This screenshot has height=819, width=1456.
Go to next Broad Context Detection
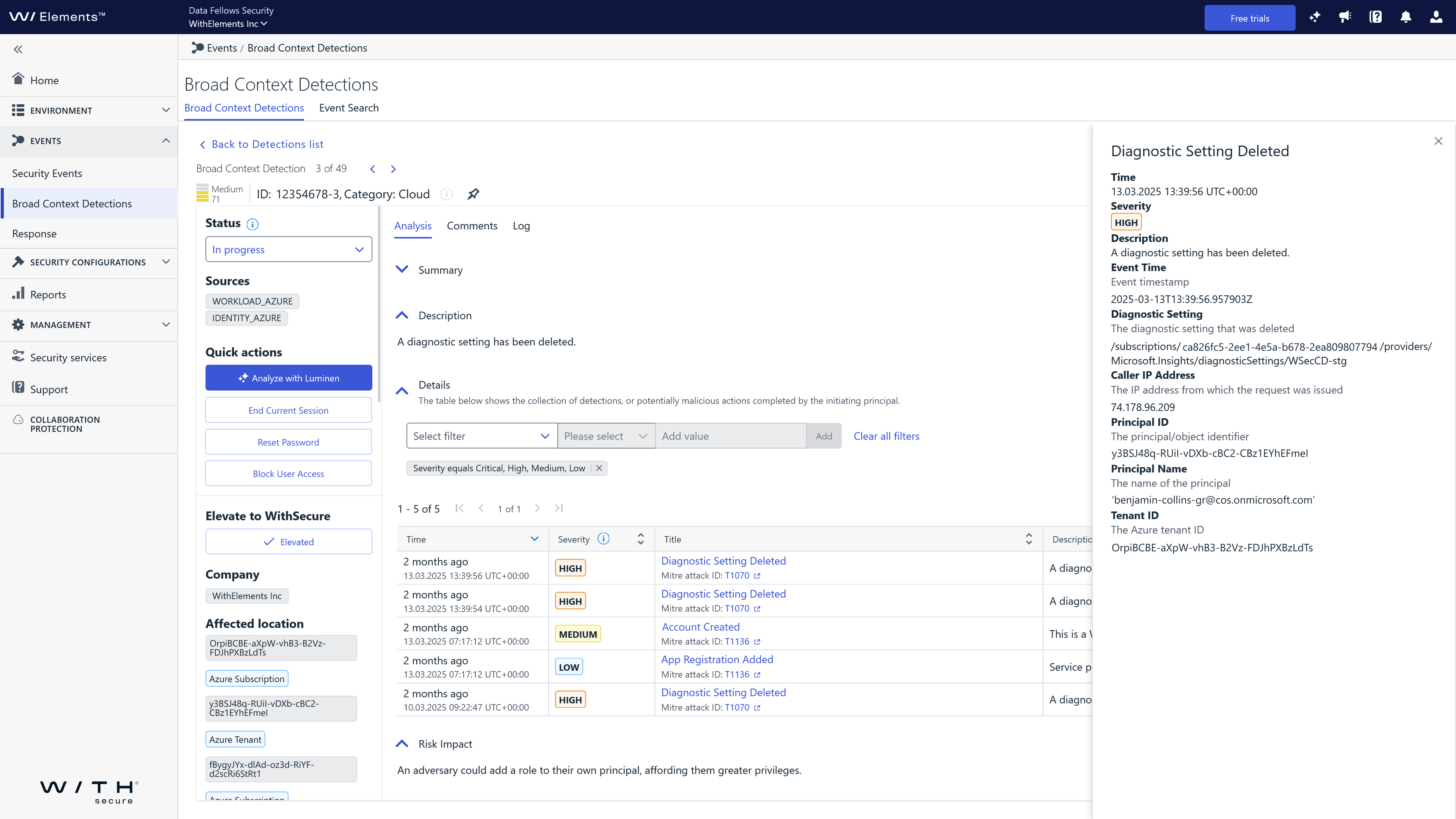[394, 169]
